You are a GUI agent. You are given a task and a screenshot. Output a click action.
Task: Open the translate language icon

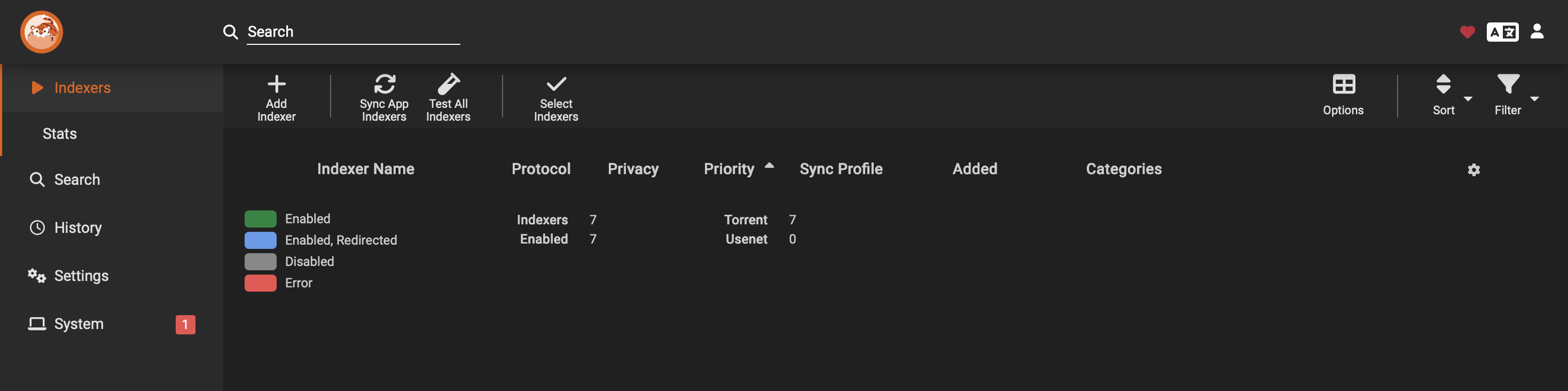click(x=1503, y=32)
